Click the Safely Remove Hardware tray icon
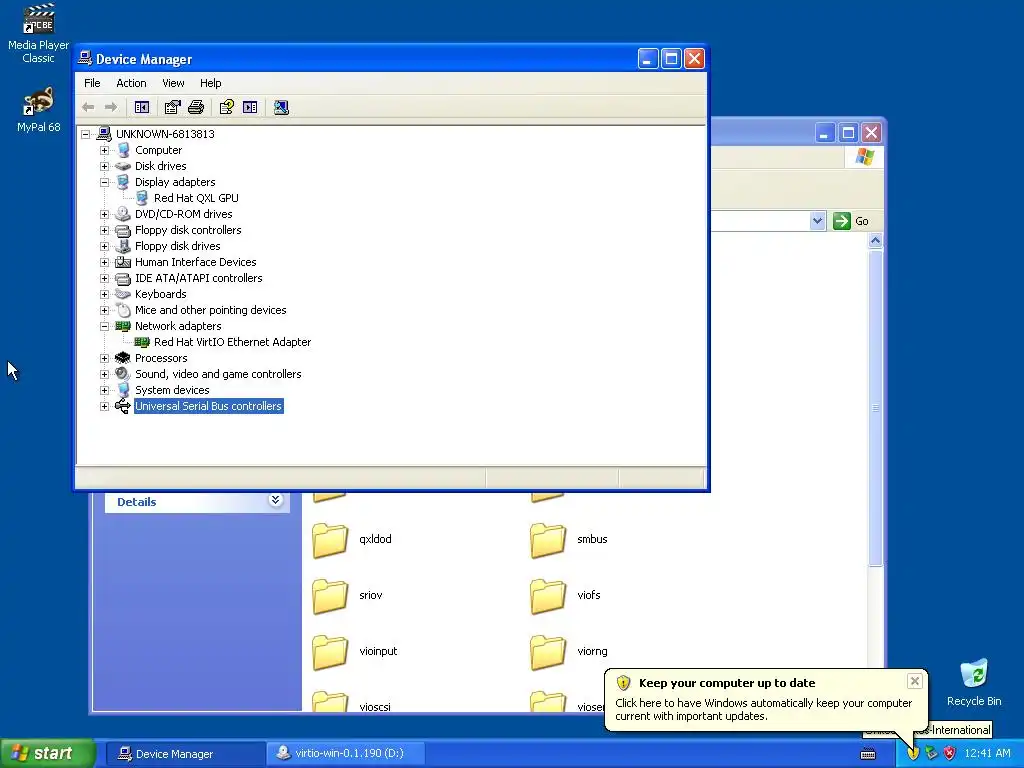1024x768 pixels. click(x=931, y=754)
